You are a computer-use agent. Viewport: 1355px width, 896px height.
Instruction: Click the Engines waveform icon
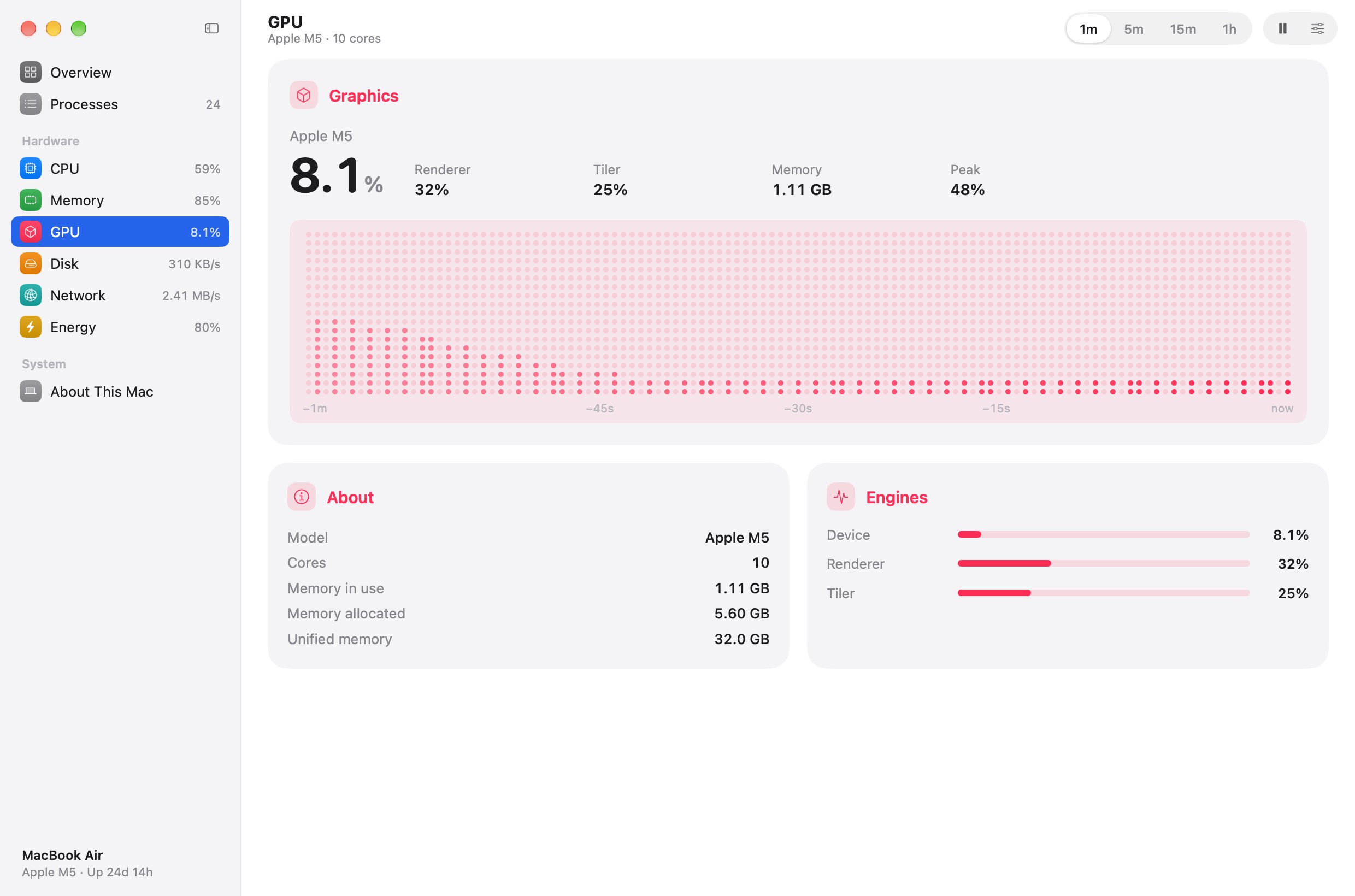840,497
